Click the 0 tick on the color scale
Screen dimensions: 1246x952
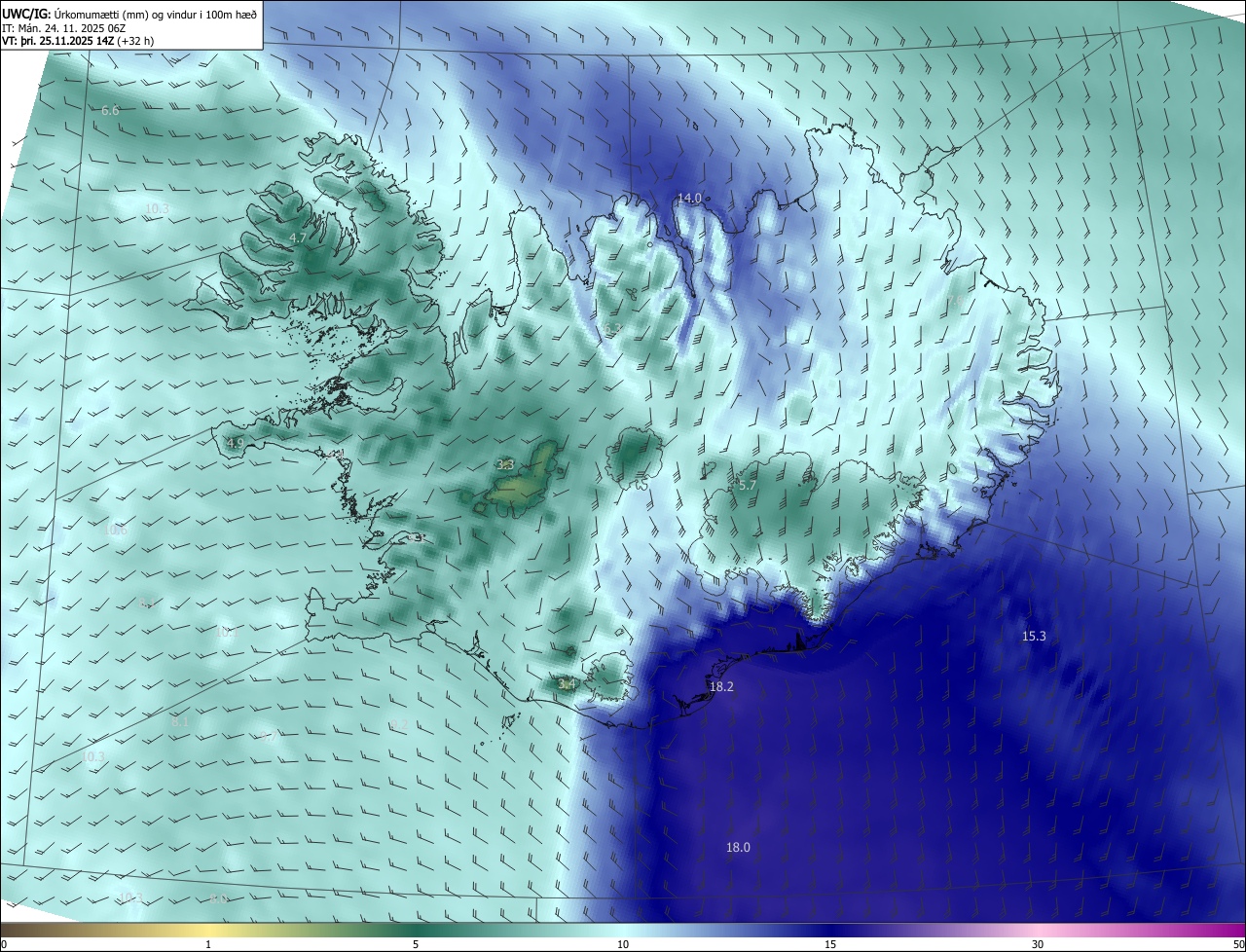(x=3, y=944)
